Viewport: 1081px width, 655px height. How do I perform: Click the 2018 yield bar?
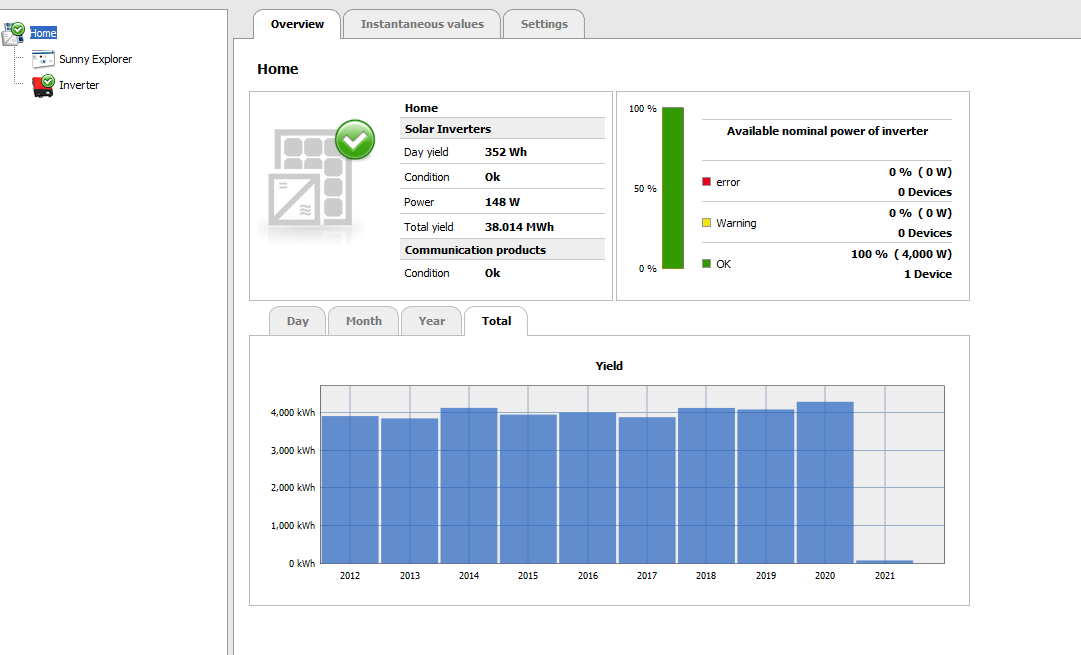click(707, 485)
